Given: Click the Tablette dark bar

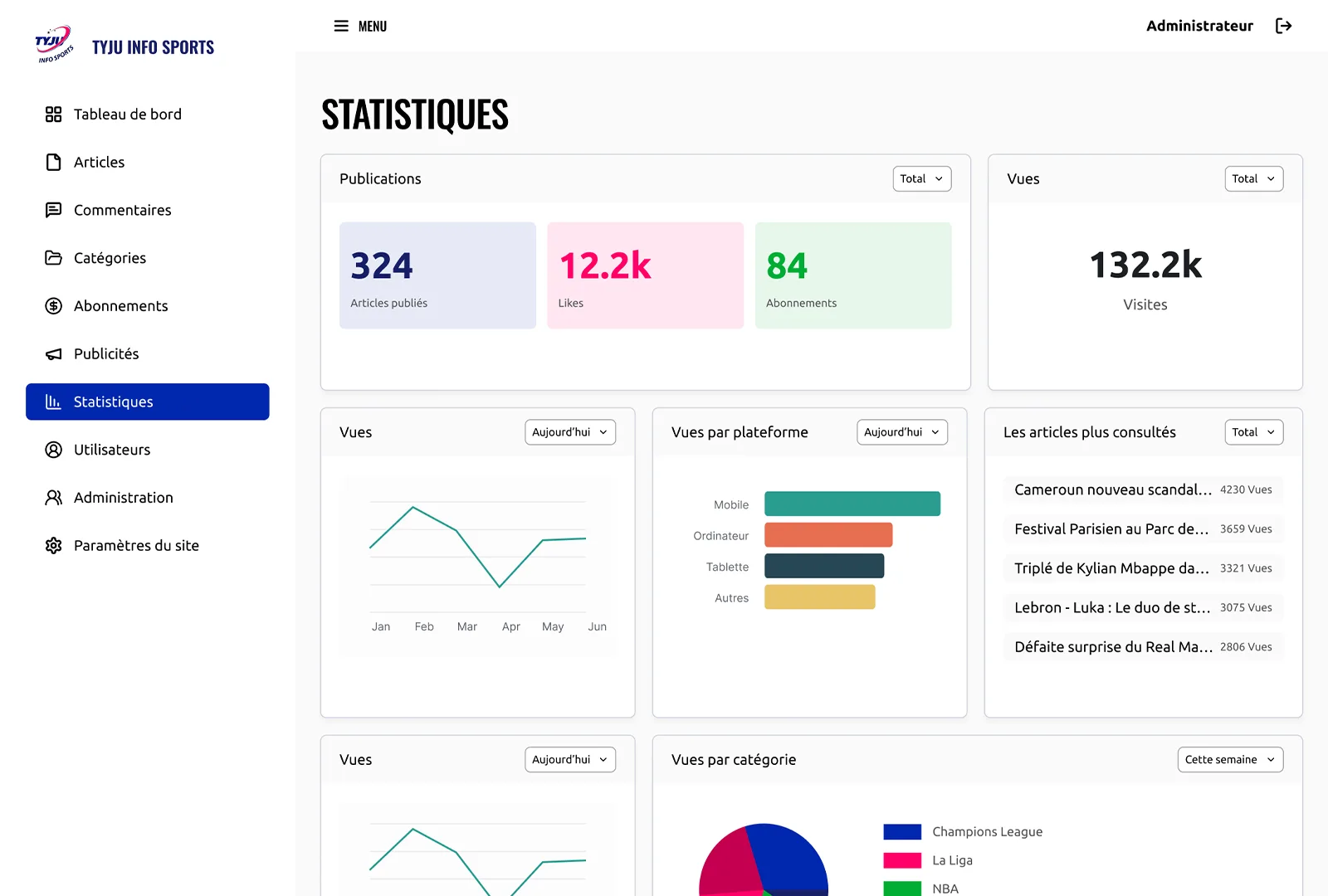Looking at the screenshot, I should [x=824, y=566].
